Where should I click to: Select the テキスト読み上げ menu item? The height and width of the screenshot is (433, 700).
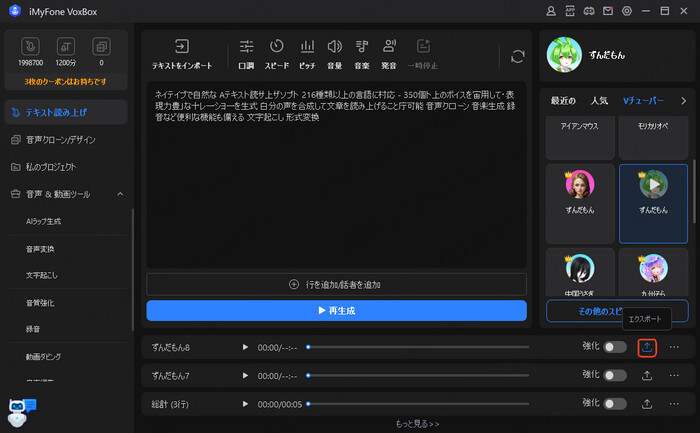tap(66, 112)
